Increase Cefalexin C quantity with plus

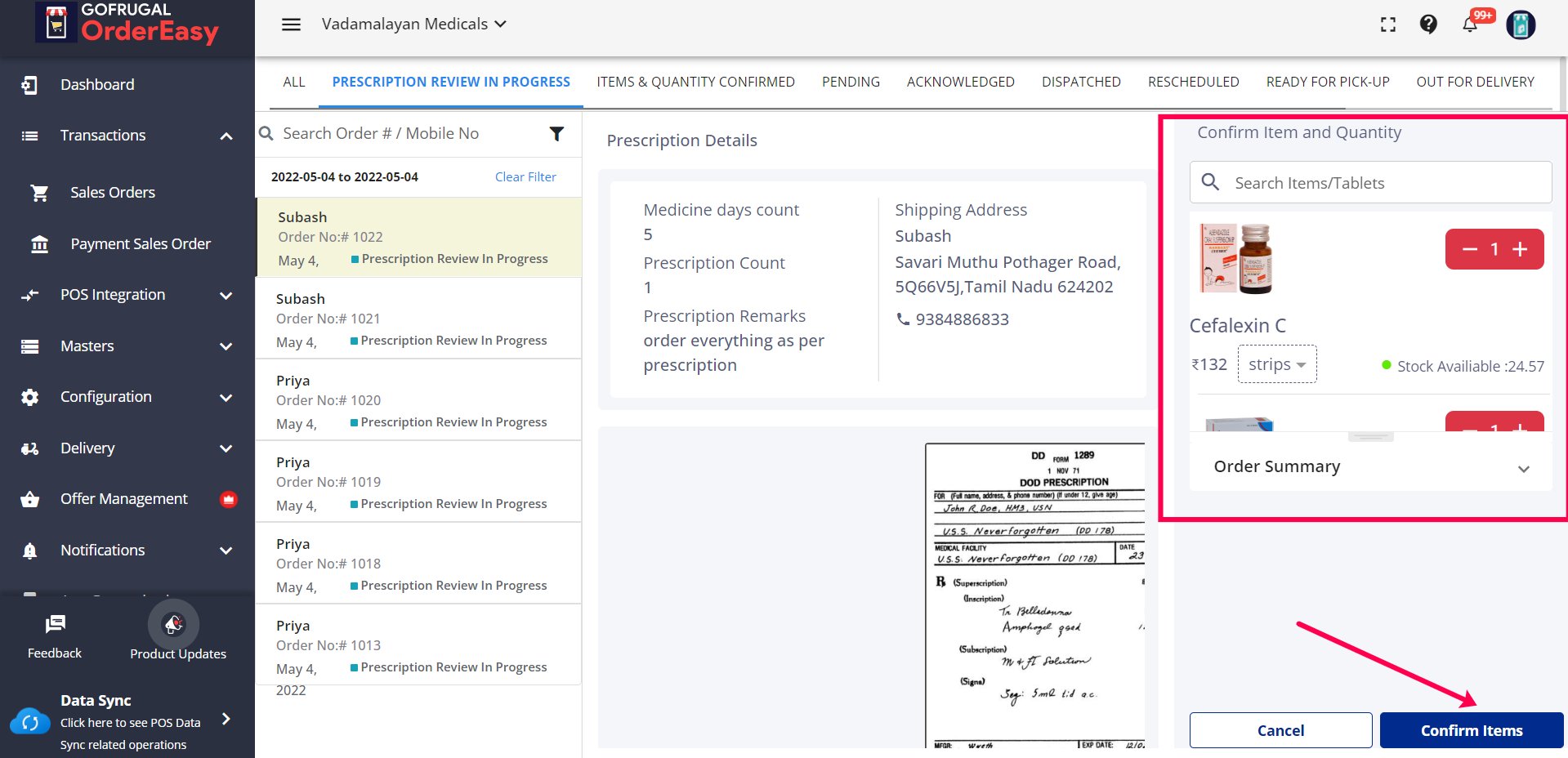click(x=1520, y=249)
